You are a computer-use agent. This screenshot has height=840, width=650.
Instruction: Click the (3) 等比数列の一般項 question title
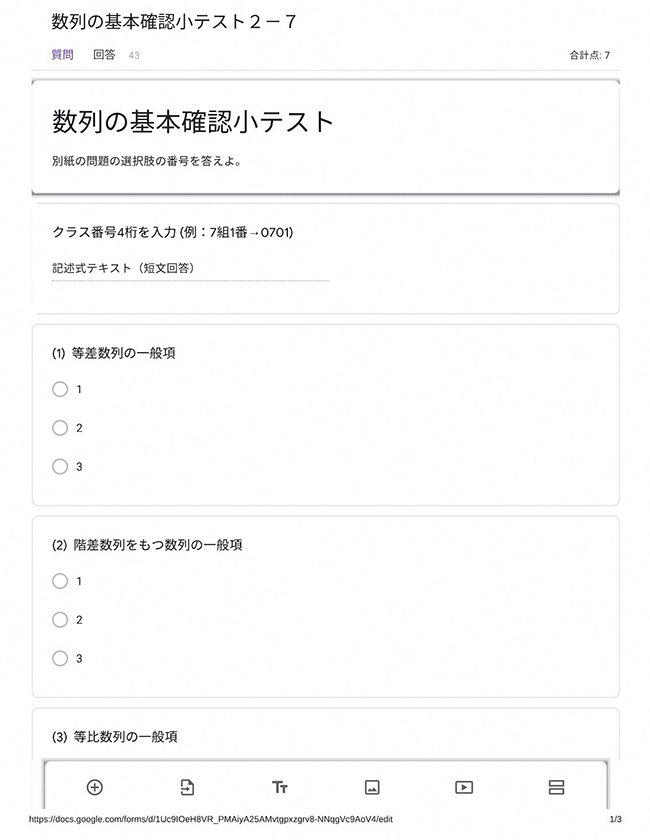pos(115,737)
